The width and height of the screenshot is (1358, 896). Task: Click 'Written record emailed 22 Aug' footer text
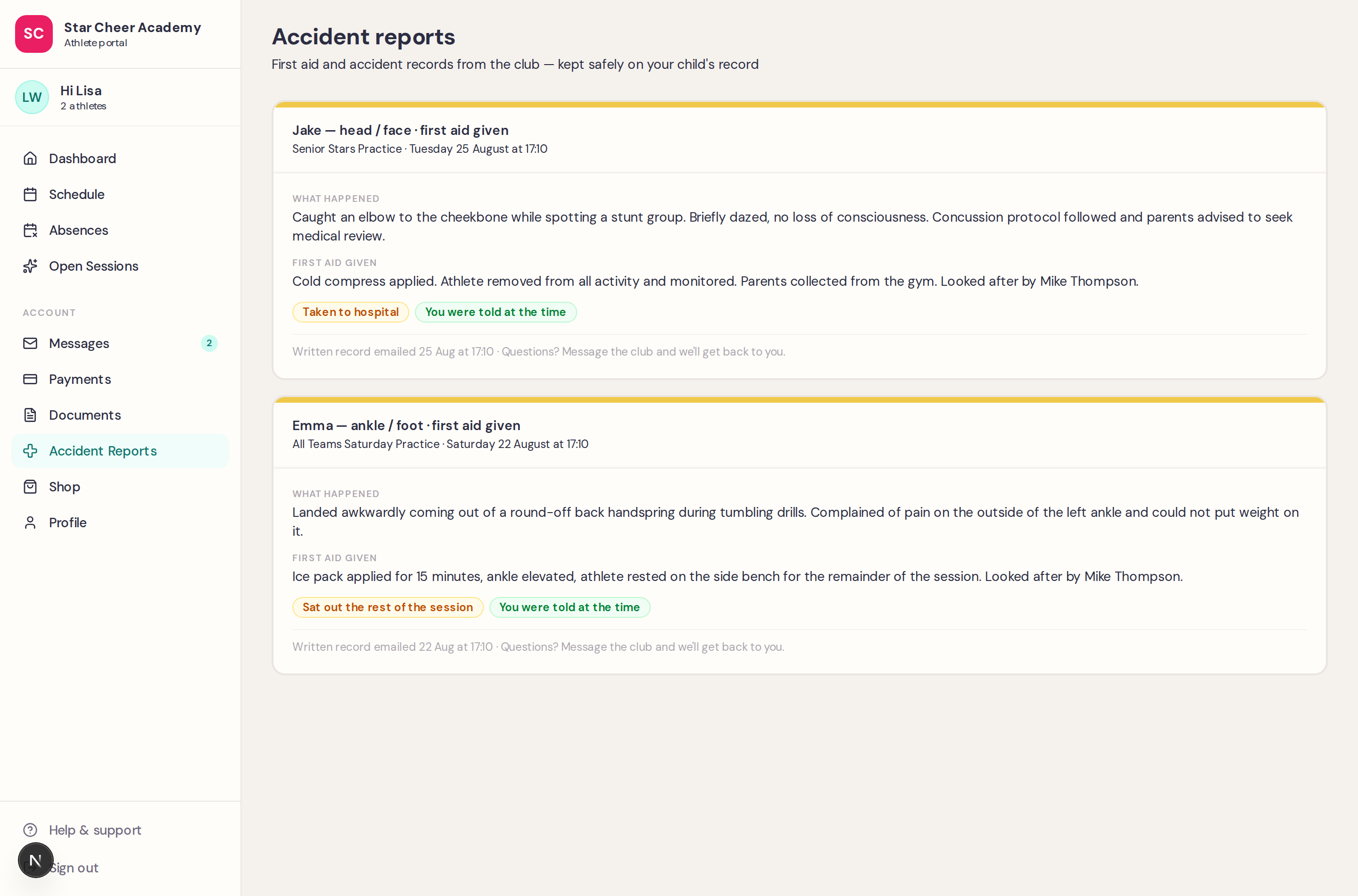538,647
